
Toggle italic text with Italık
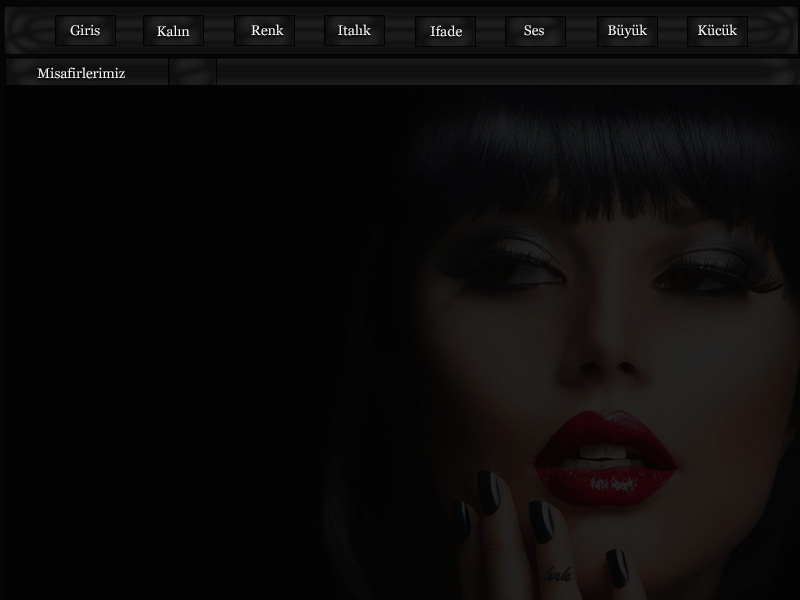pos(354,31)
